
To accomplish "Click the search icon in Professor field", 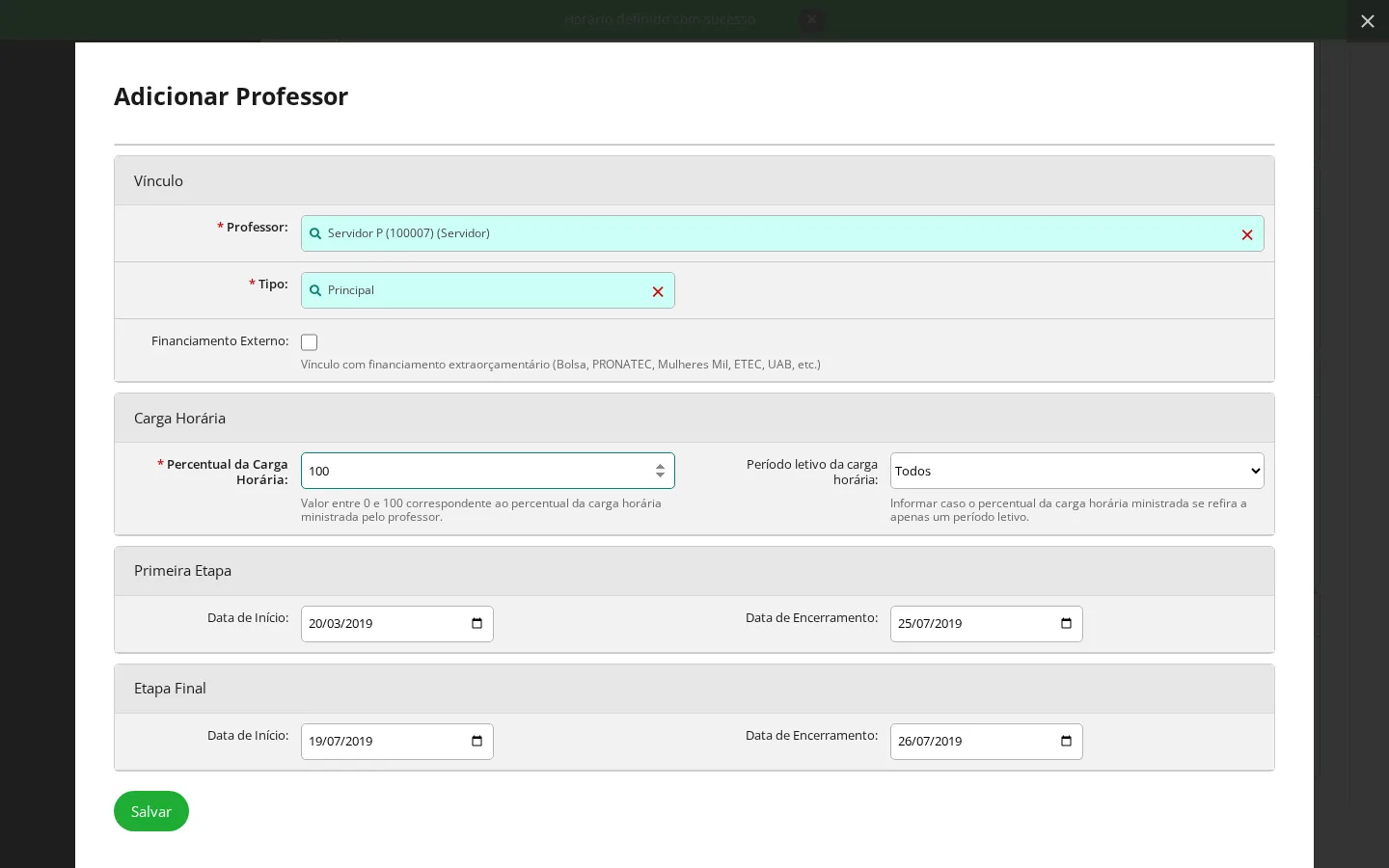I will [x=315, y=233].
